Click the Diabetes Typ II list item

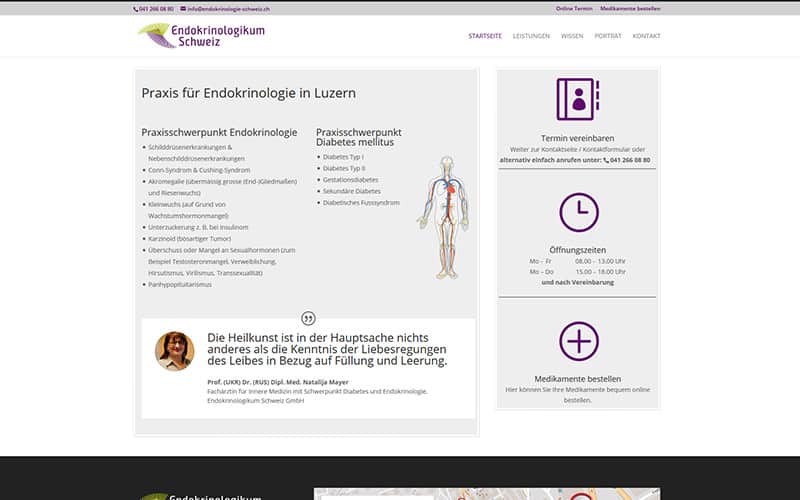click(x=344, y=168)
